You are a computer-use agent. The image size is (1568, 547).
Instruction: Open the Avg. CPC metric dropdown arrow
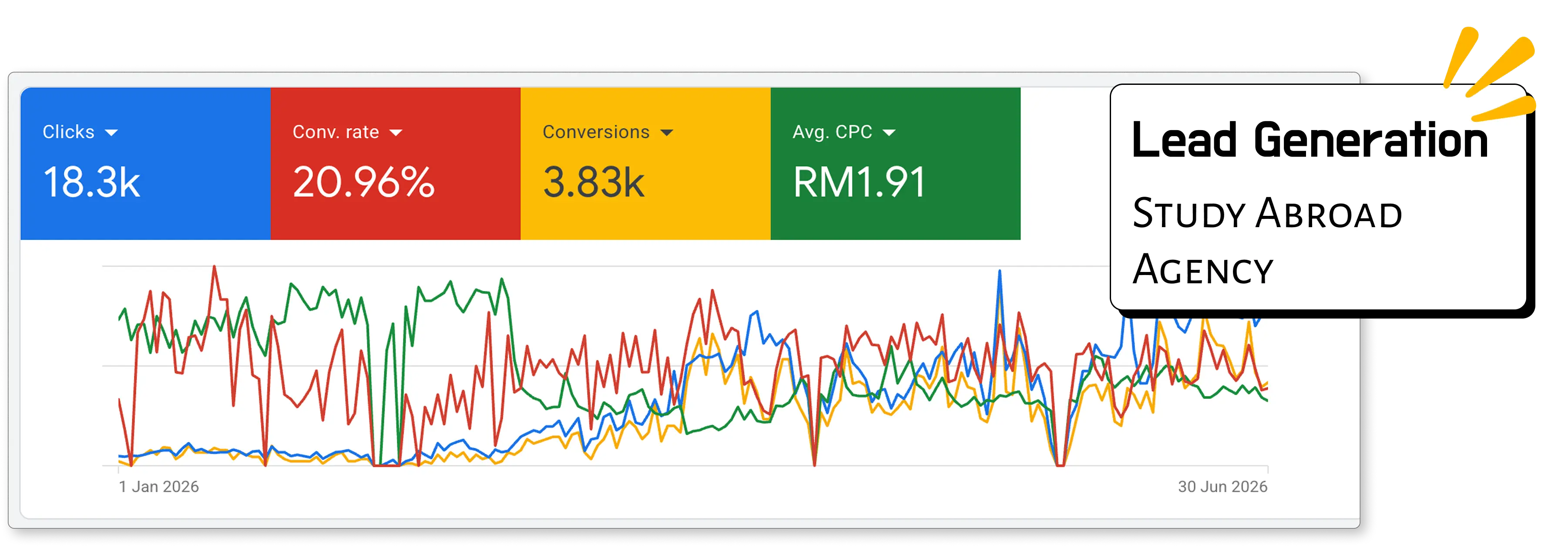[x=889, y=133]
